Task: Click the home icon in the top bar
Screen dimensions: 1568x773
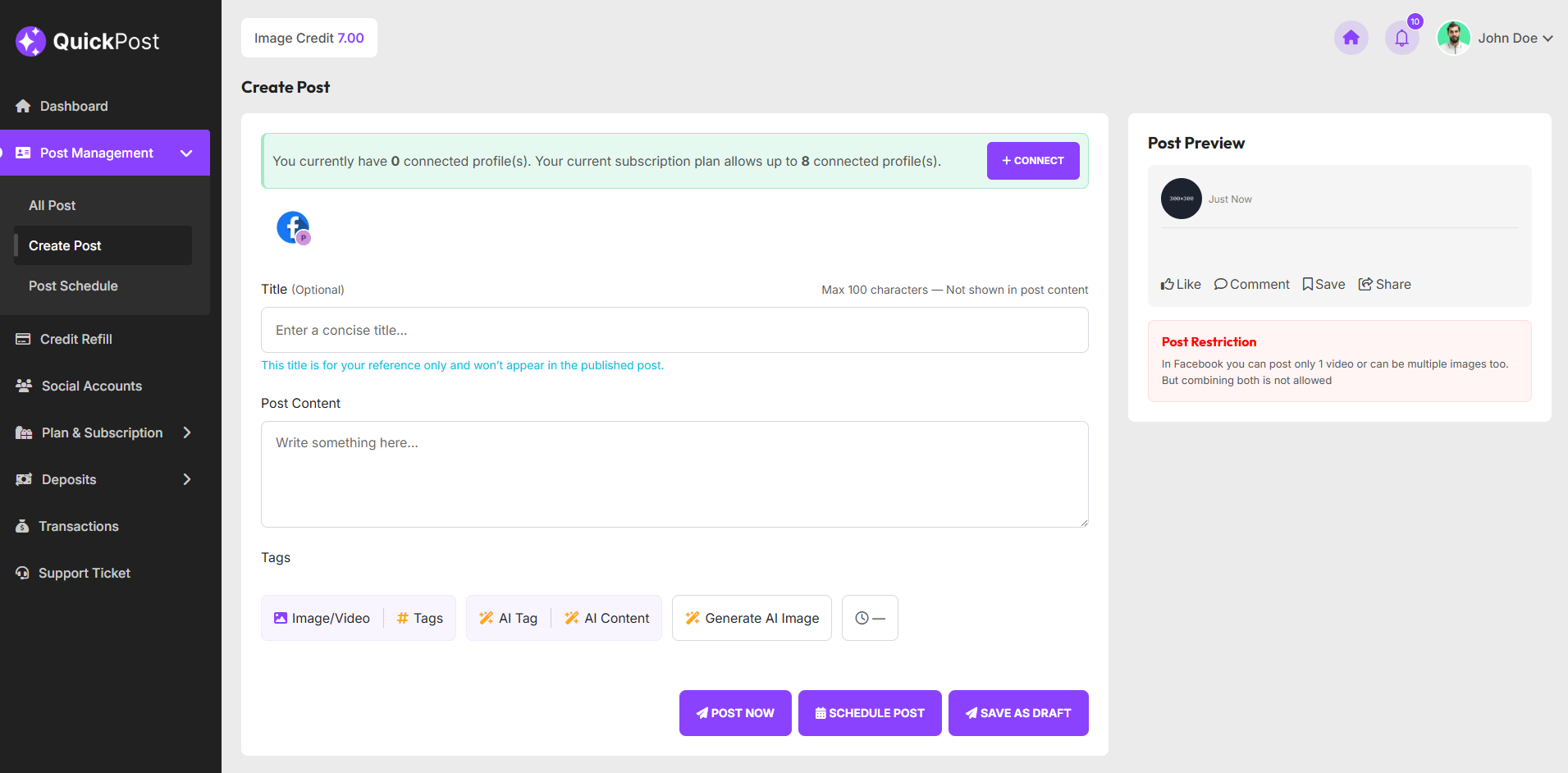Action: pos(1351,38)
